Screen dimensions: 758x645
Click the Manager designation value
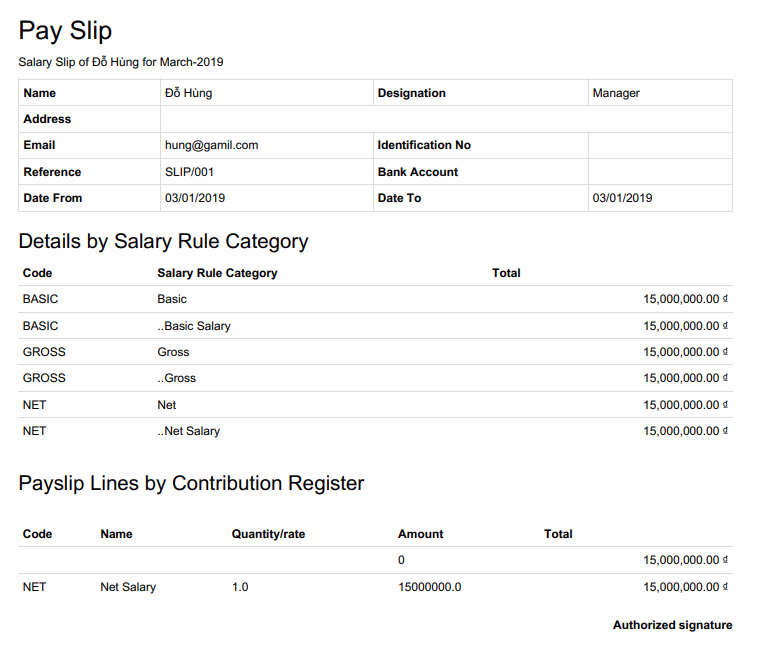[x=616, y=93]
